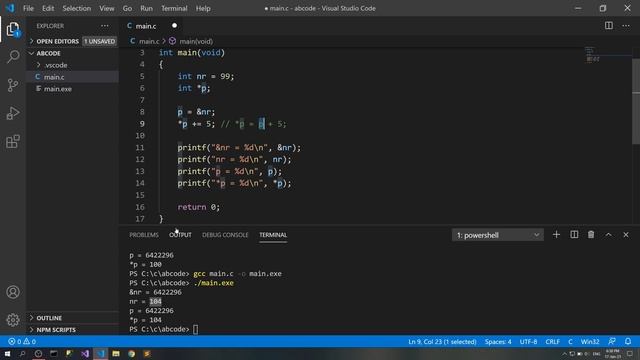Viewport: 640px width, 360px height.
Task: Change indentation via Spaces: 4
Action: [498, 342]
